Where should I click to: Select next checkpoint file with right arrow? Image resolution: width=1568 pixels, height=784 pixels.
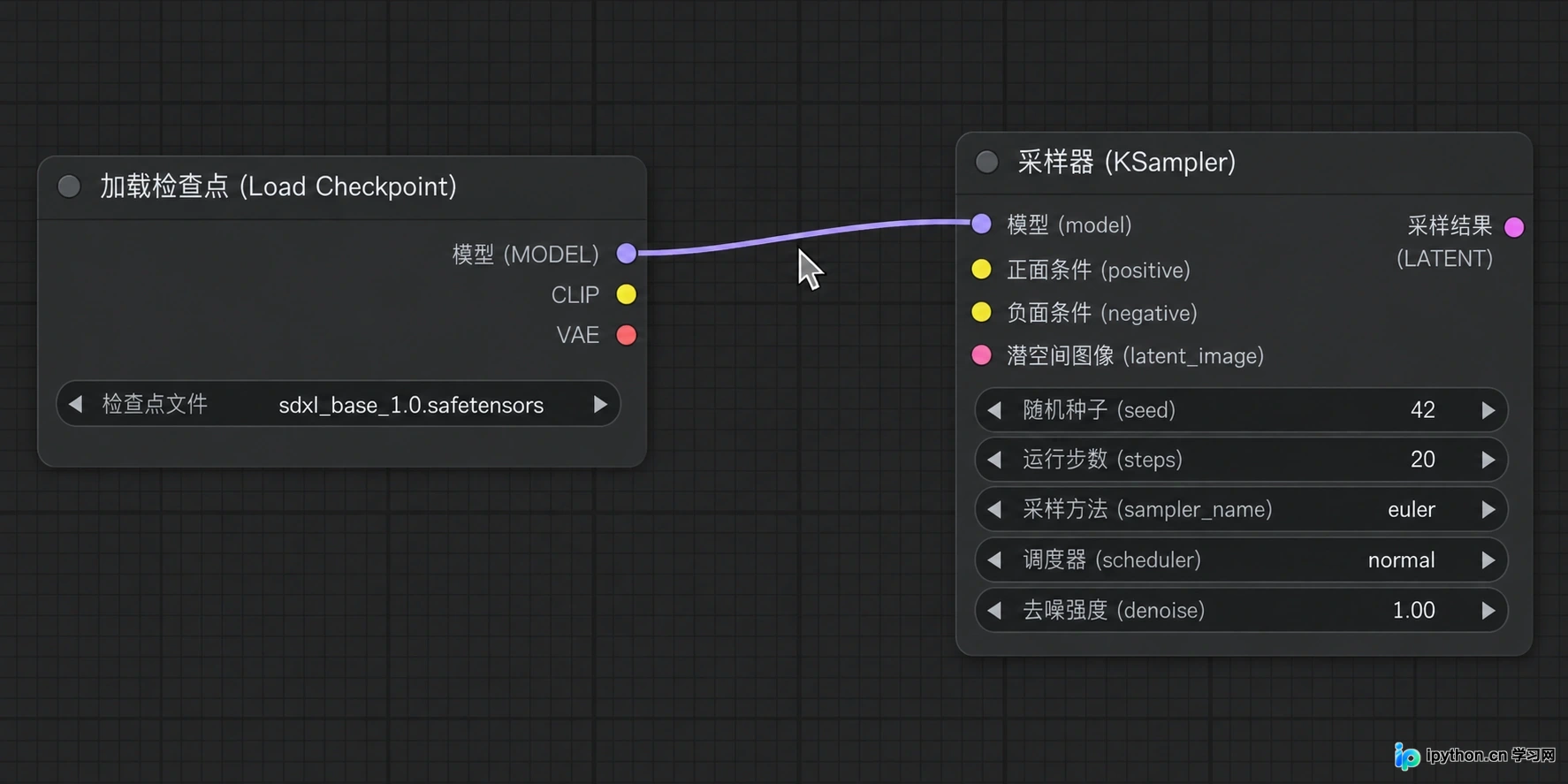[600, 404]
